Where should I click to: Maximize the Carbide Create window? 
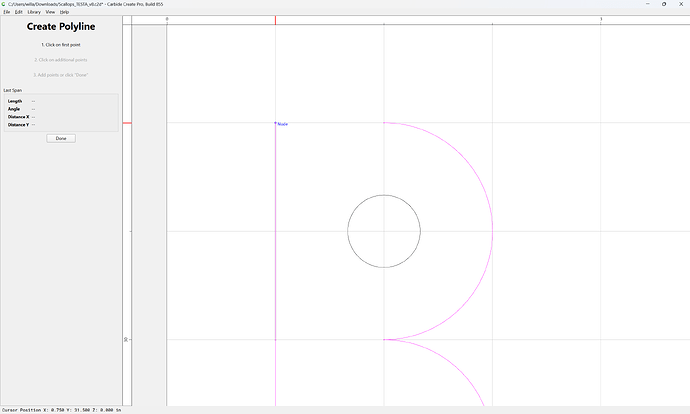(664, 4)
